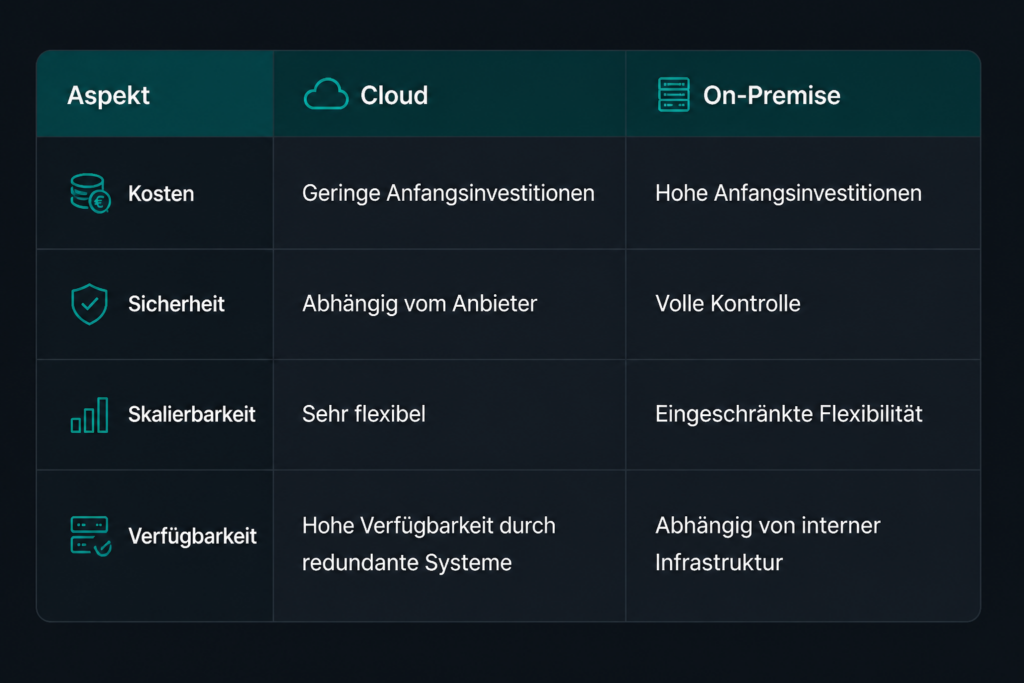This screenshot has height=683, width=1024.
Task: Select the Cloud column heading text
Action: point(394,95)
